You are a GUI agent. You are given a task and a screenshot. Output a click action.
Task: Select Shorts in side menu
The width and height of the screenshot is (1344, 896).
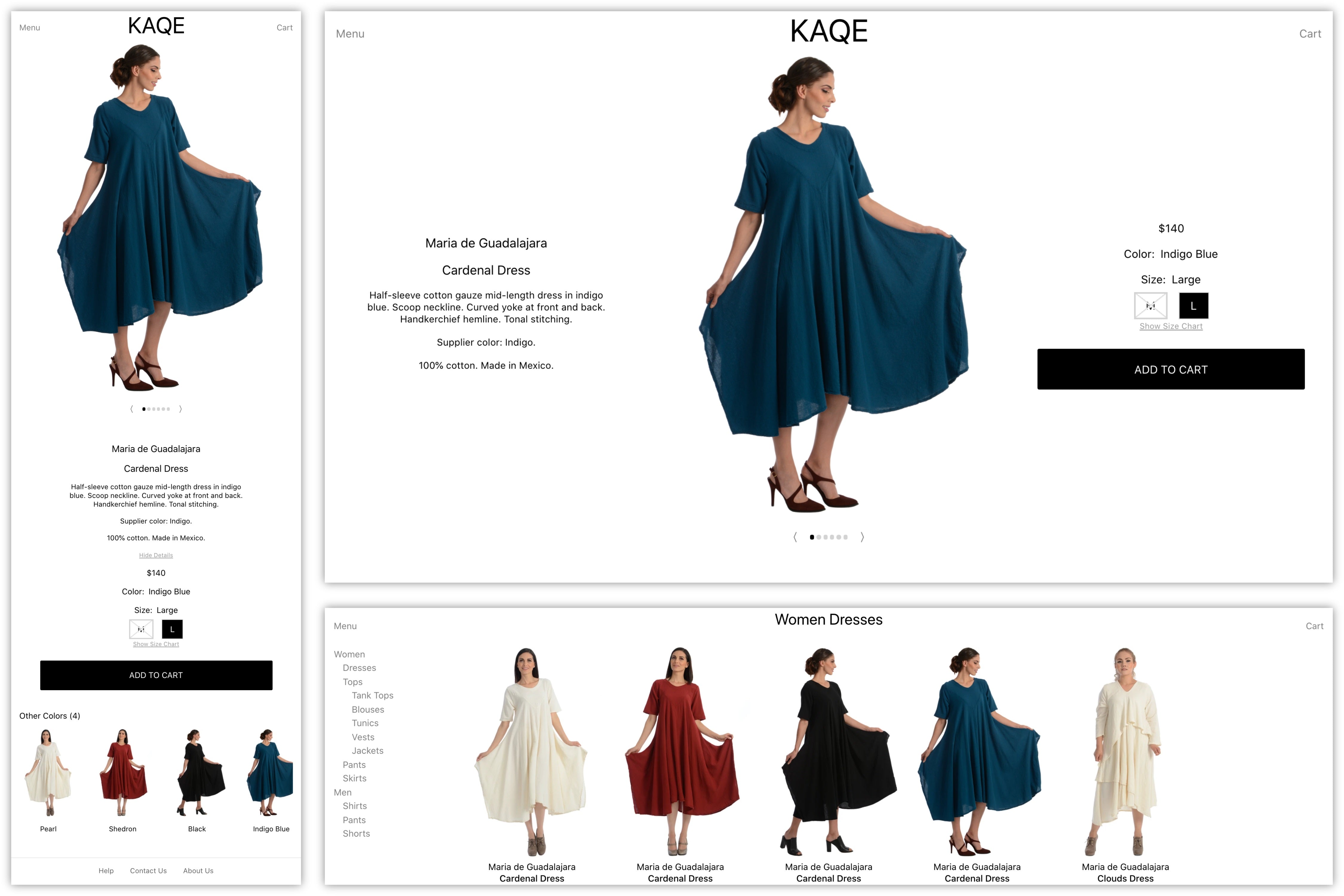click(357, 834)
